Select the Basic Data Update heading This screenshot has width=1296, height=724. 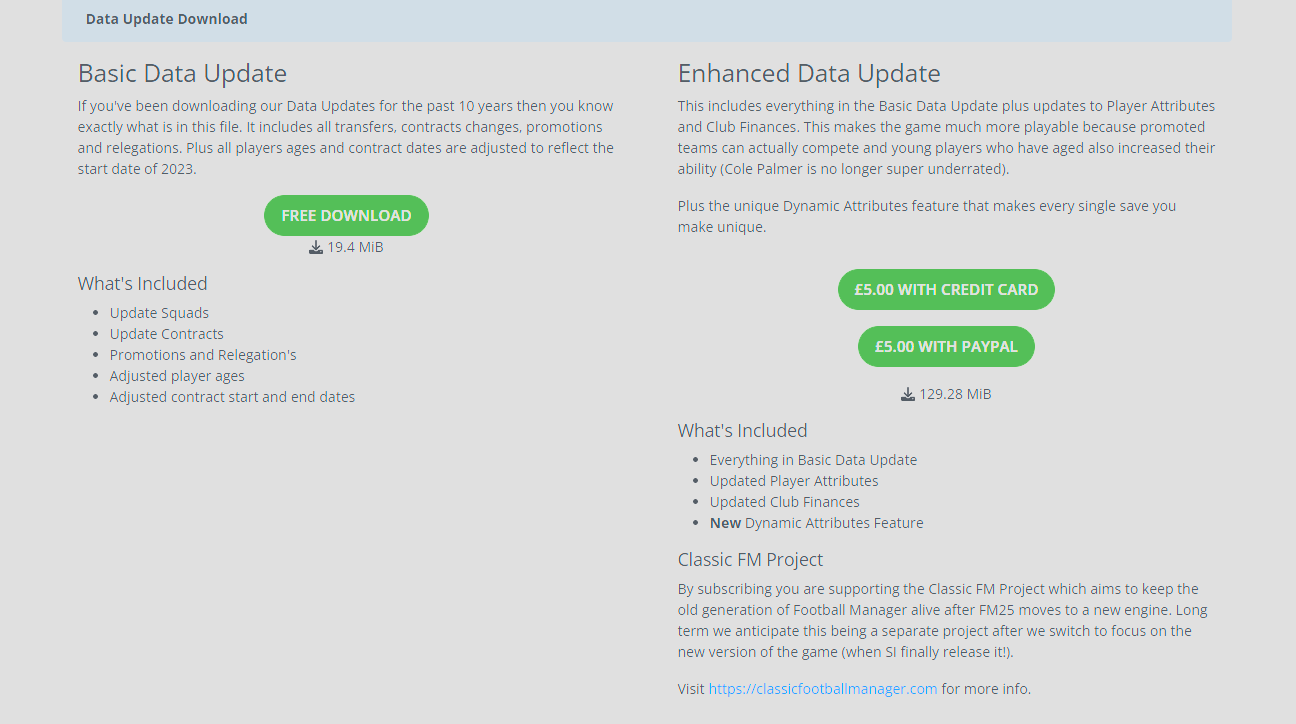(182, 73)
